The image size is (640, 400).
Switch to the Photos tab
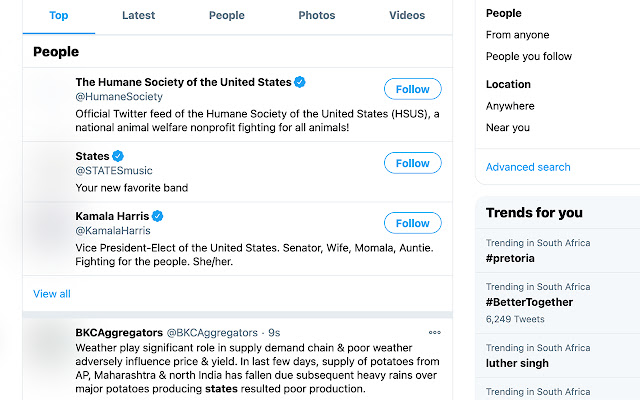[317, 16]
